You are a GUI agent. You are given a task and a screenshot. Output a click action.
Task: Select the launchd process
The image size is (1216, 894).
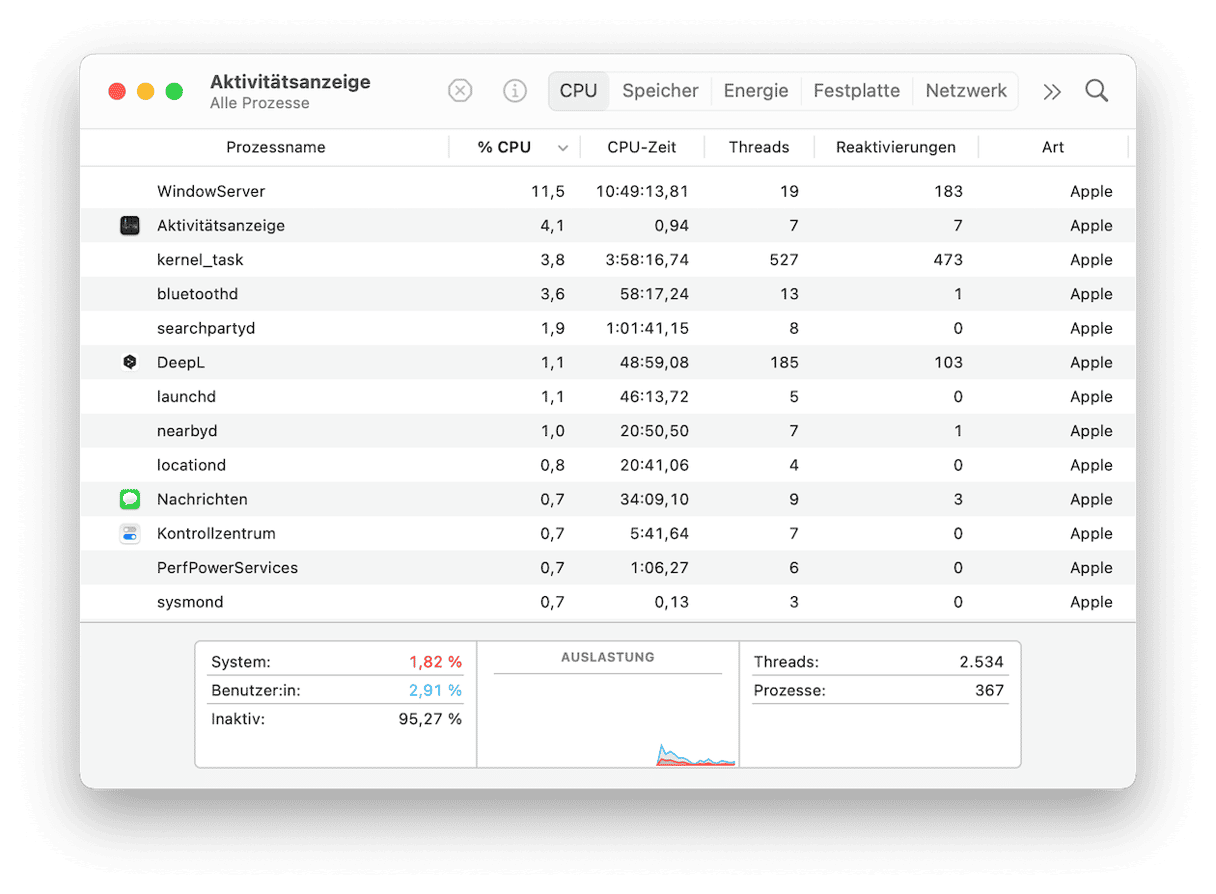(x=186, y=397)
